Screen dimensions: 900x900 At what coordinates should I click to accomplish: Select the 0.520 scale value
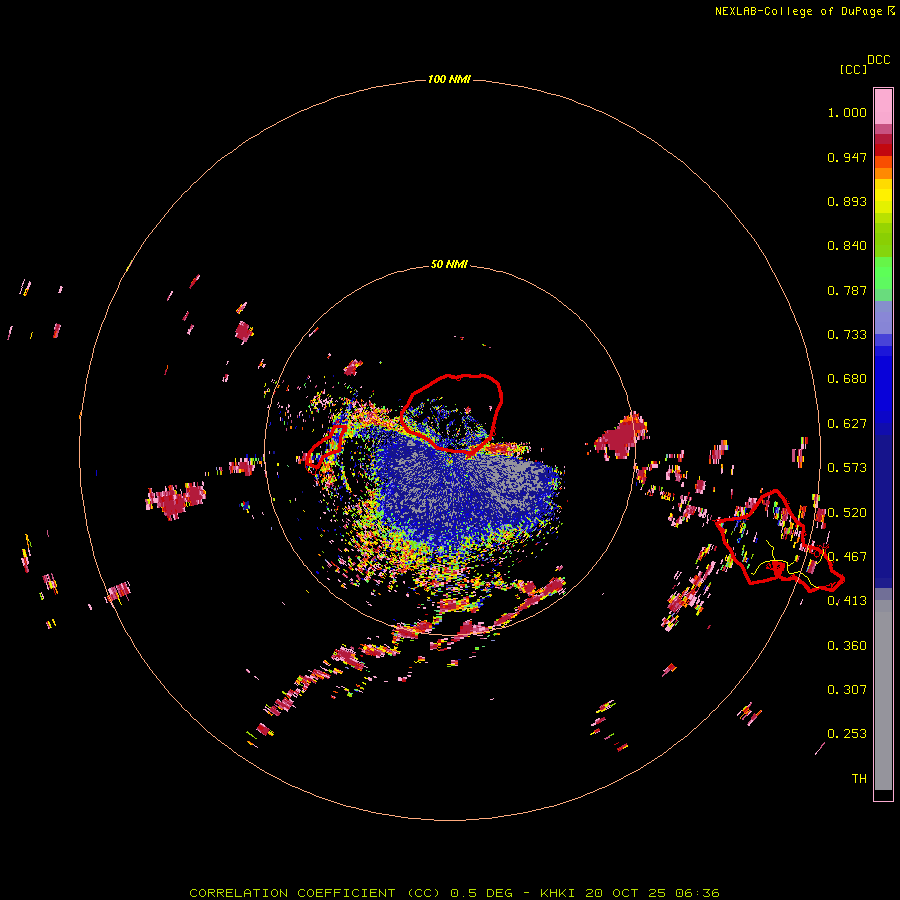pos(847,513)
